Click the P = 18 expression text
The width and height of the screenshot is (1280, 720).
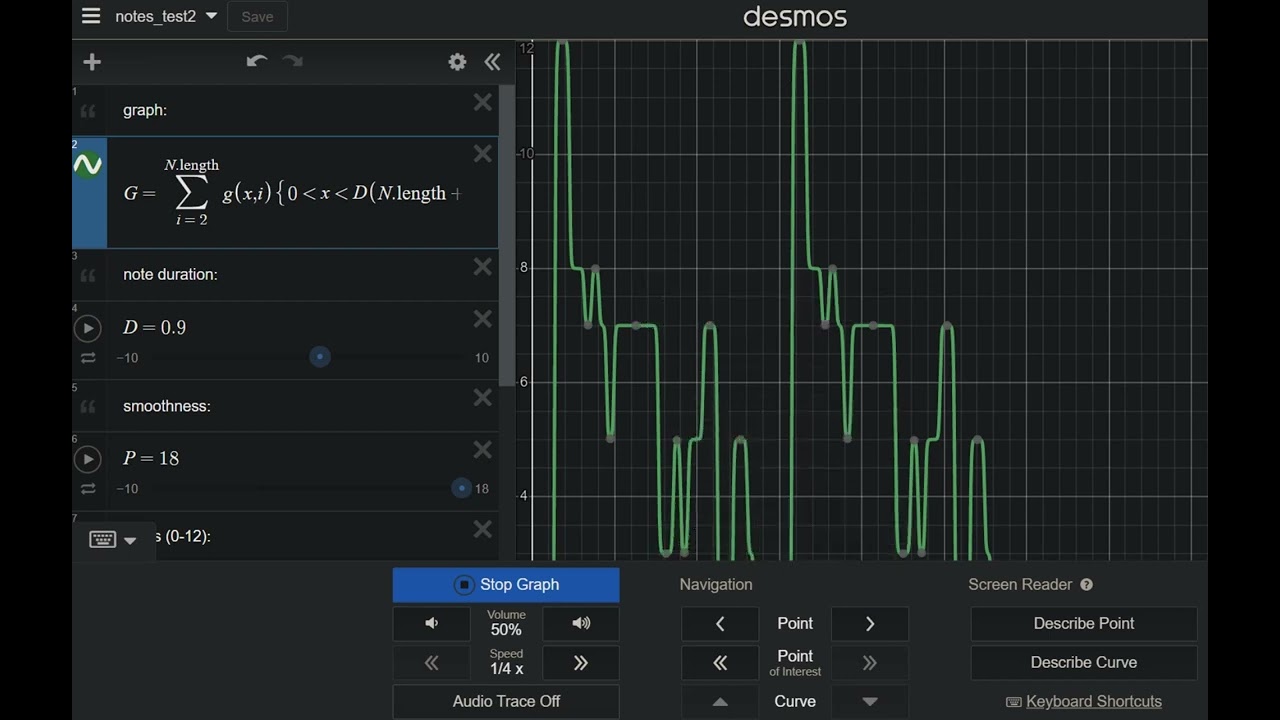tap(151, 458)
